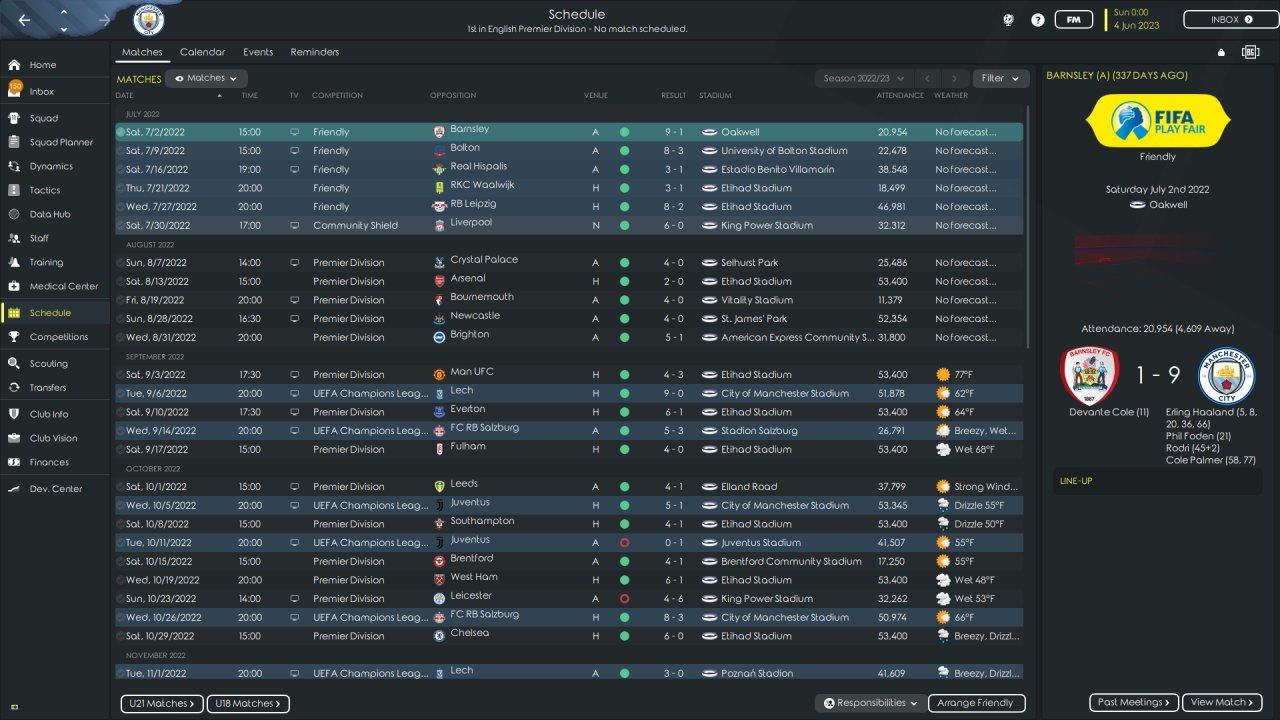Open the Responsibilities dropdown
Viewport: 1280px width, 720px height.
[870, 703]
